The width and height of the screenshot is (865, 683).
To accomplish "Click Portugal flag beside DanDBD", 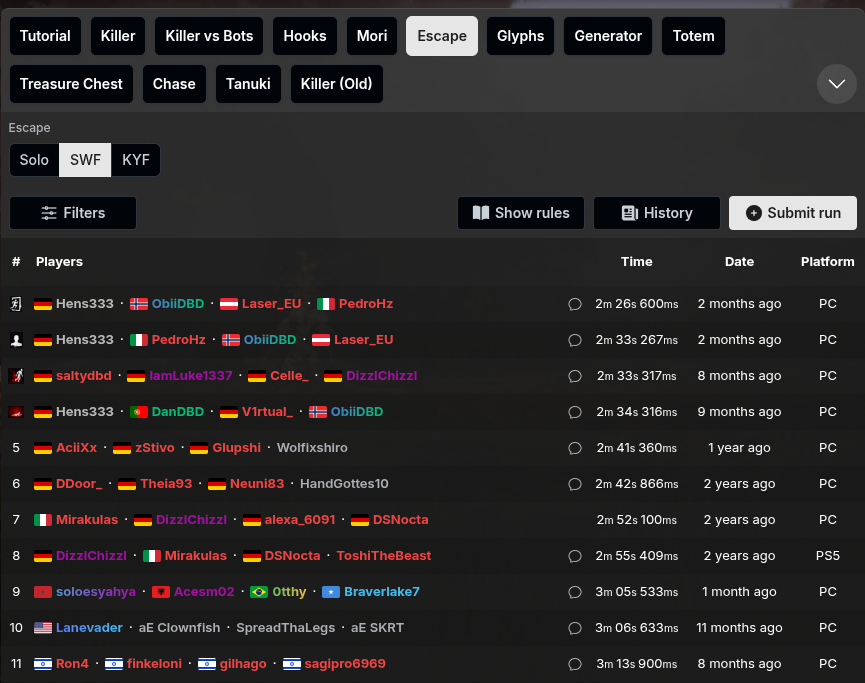I will (138, 412).
